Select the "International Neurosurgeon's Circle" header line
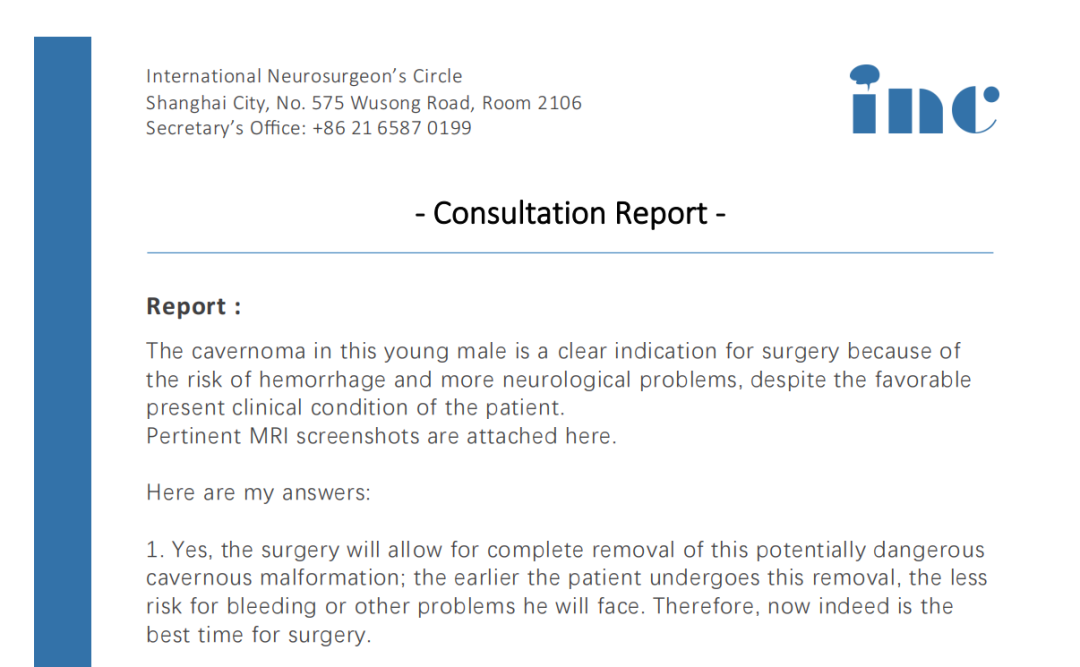 point(304,76)
